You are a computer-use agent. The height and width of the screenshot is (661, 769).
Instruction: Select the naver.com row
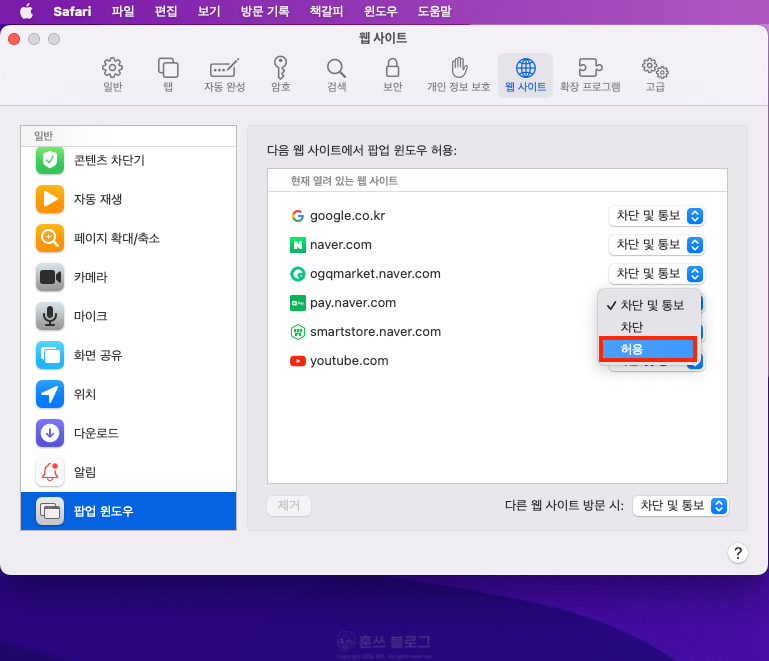(497, 245)
